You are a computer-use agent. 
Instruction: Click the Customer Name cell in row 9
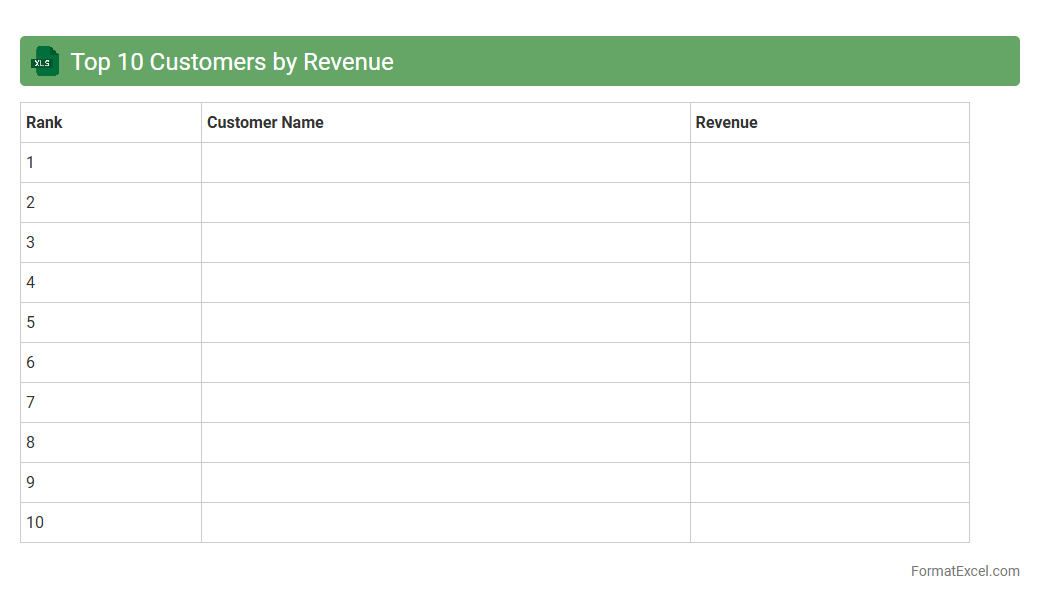445,482
